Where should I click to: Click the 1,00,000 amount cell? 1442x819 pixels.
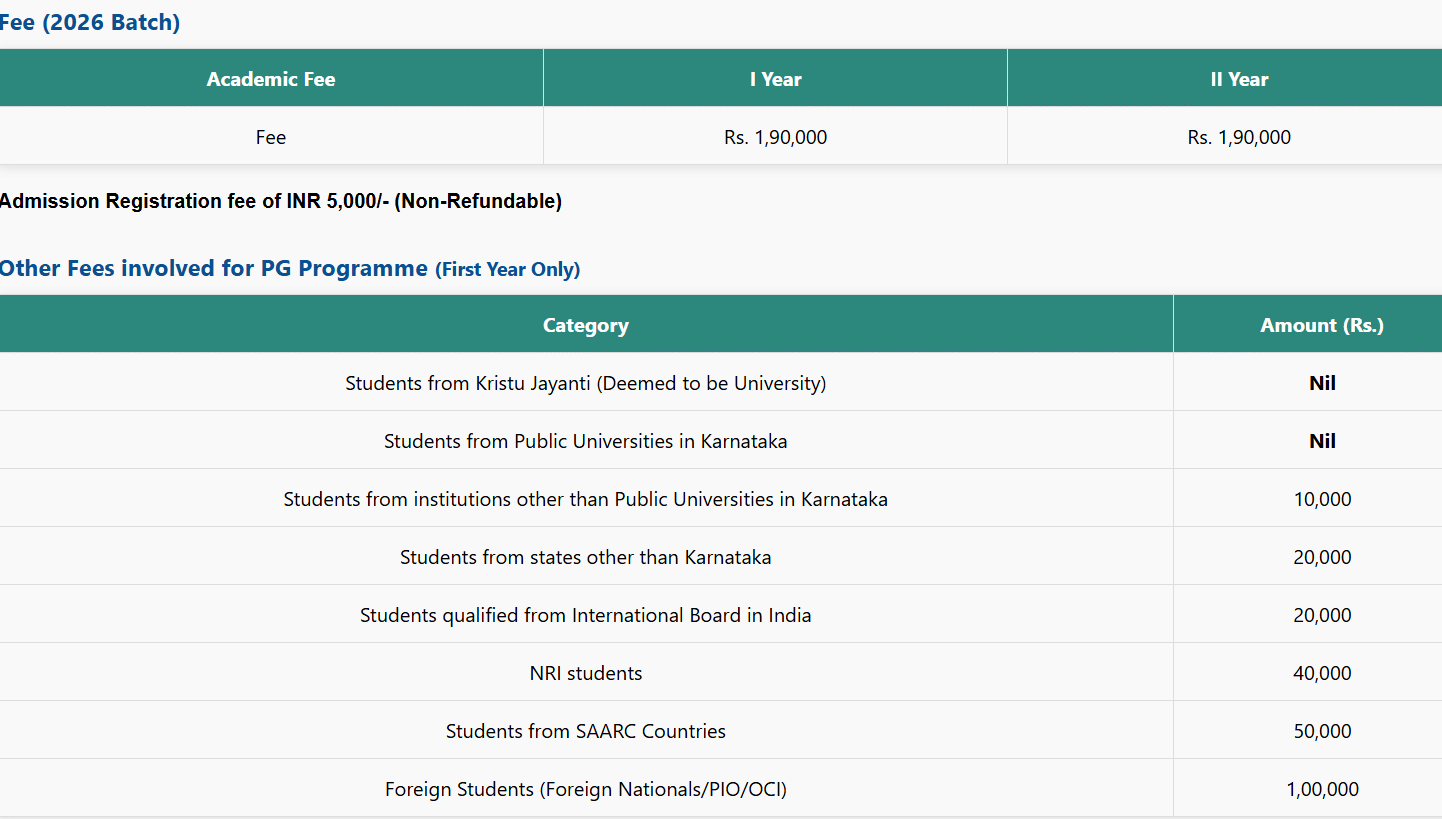coord(1322,789)
